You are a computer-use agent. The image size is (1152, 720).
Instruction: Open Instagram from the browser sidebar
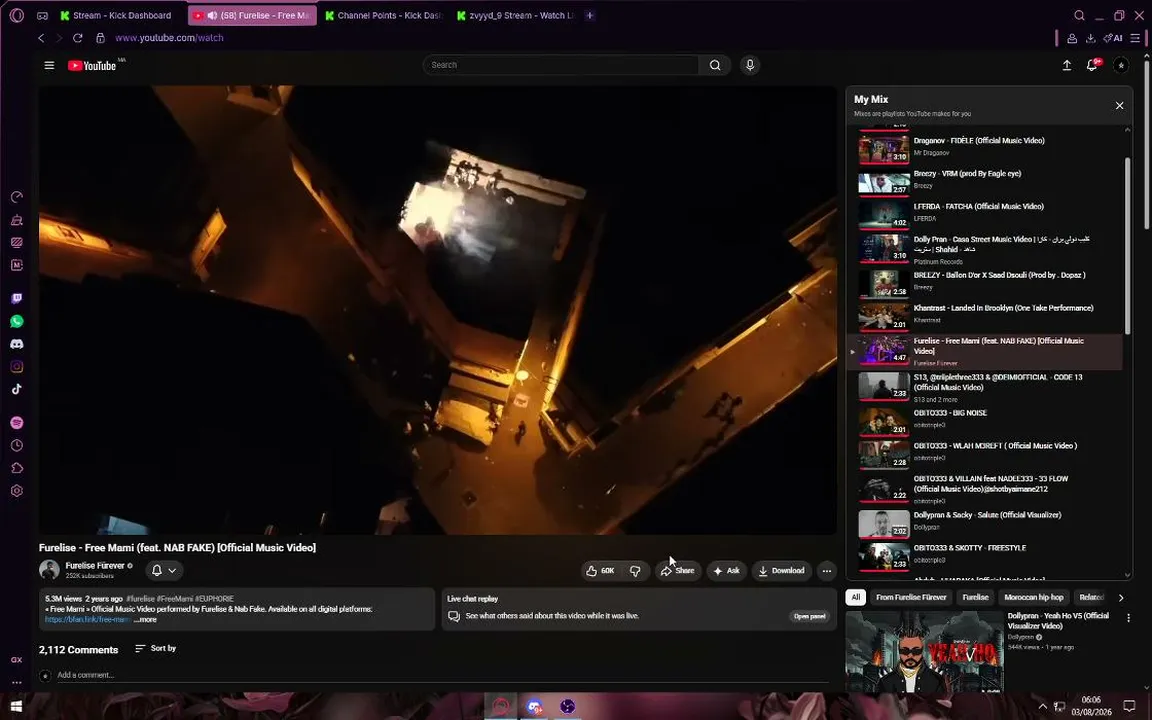tap(17, 367)
